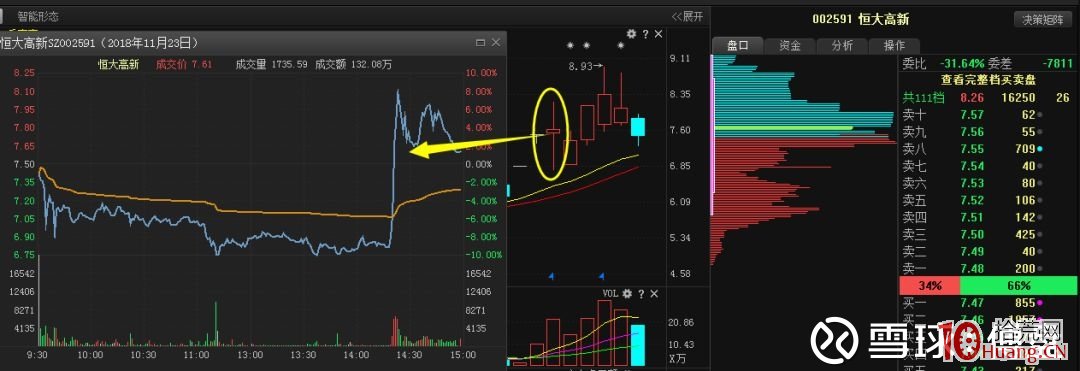Click the first star marker above candles
This screenshot has height=371, width=1080.
[570, 45]
